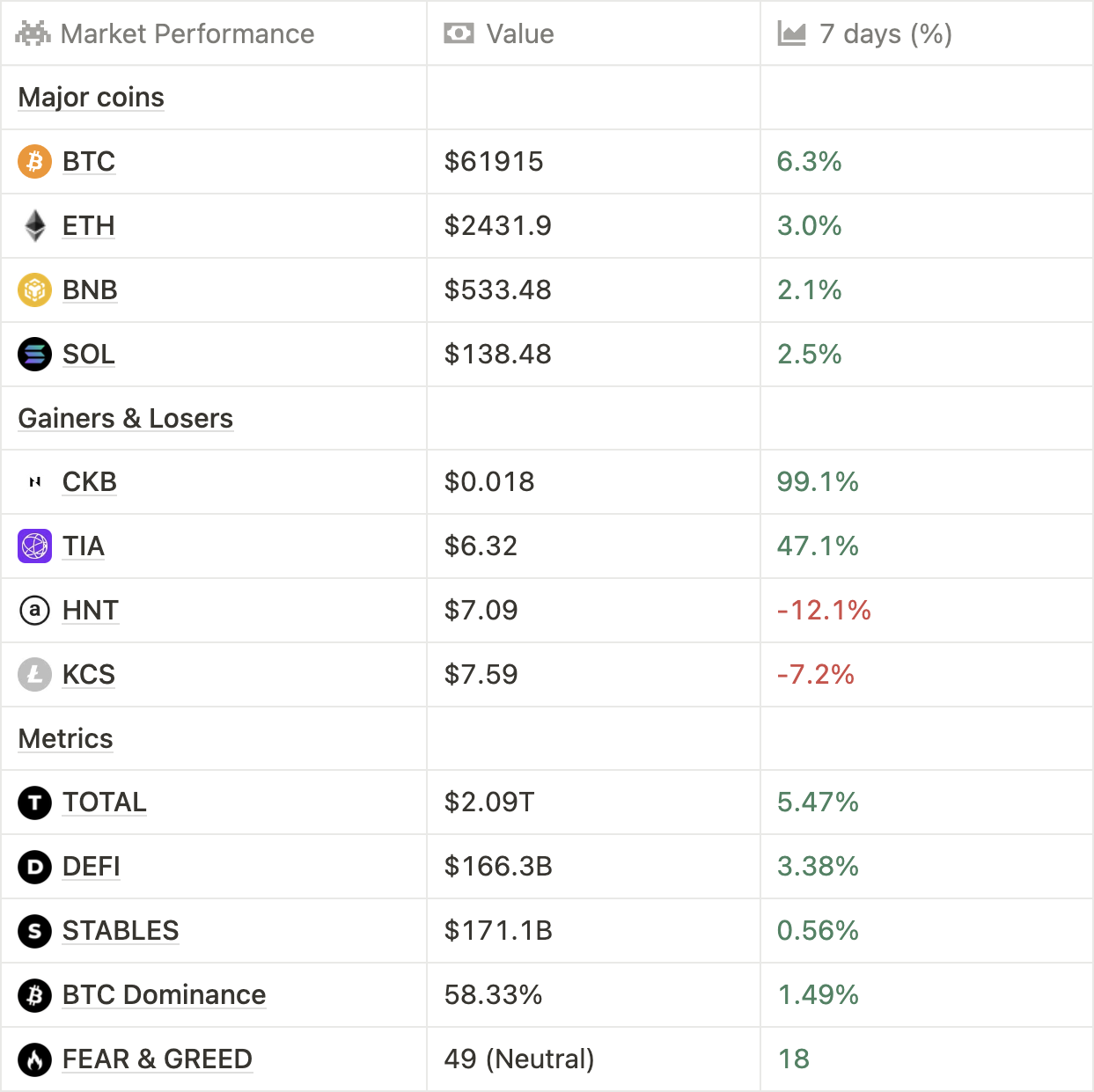Click the Solana logo icon
The height and width of the screenshot is (1092, 1094).
tap(35, 355)
